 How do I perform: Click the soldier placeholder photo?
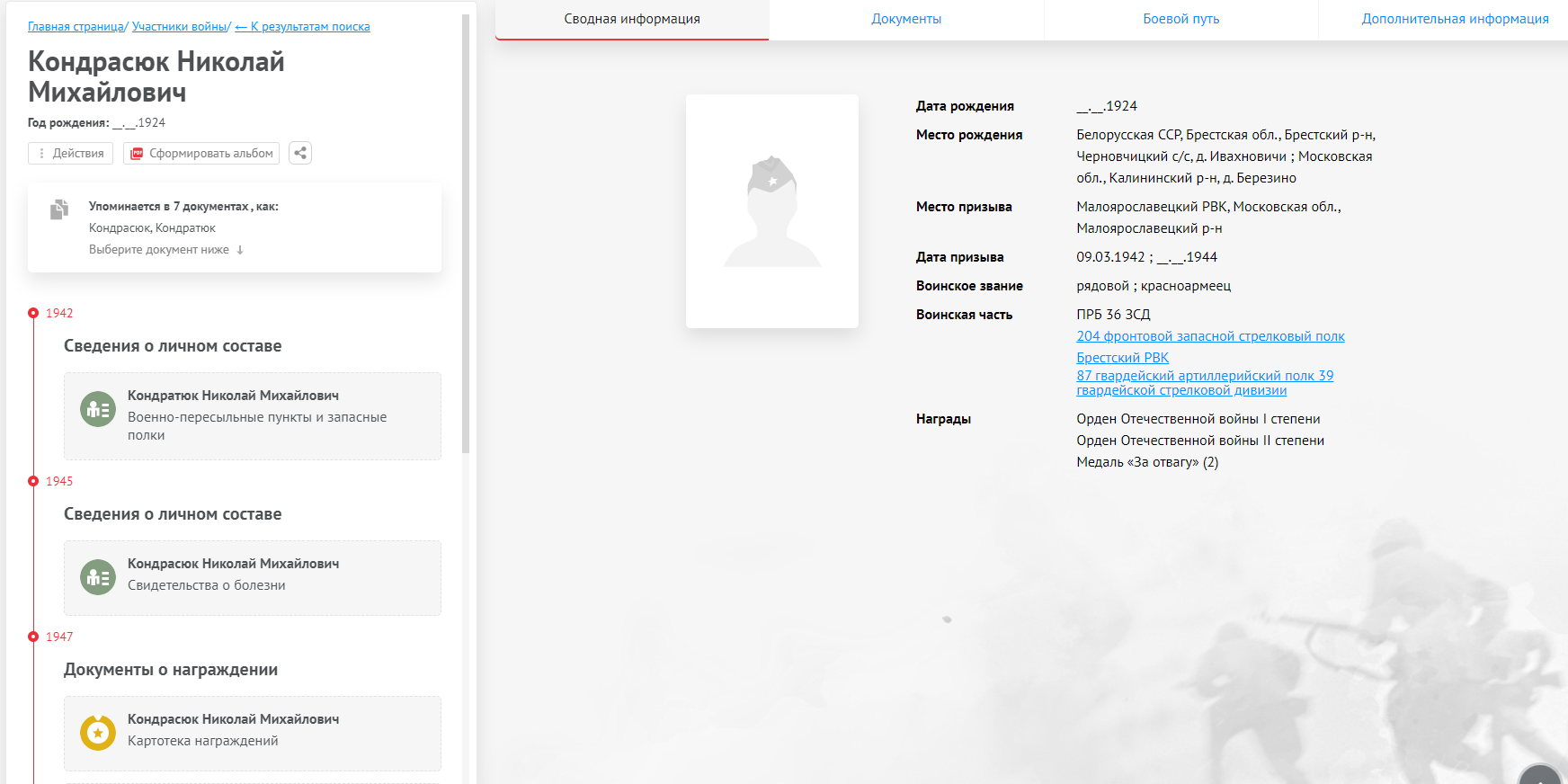pos(771,211)
